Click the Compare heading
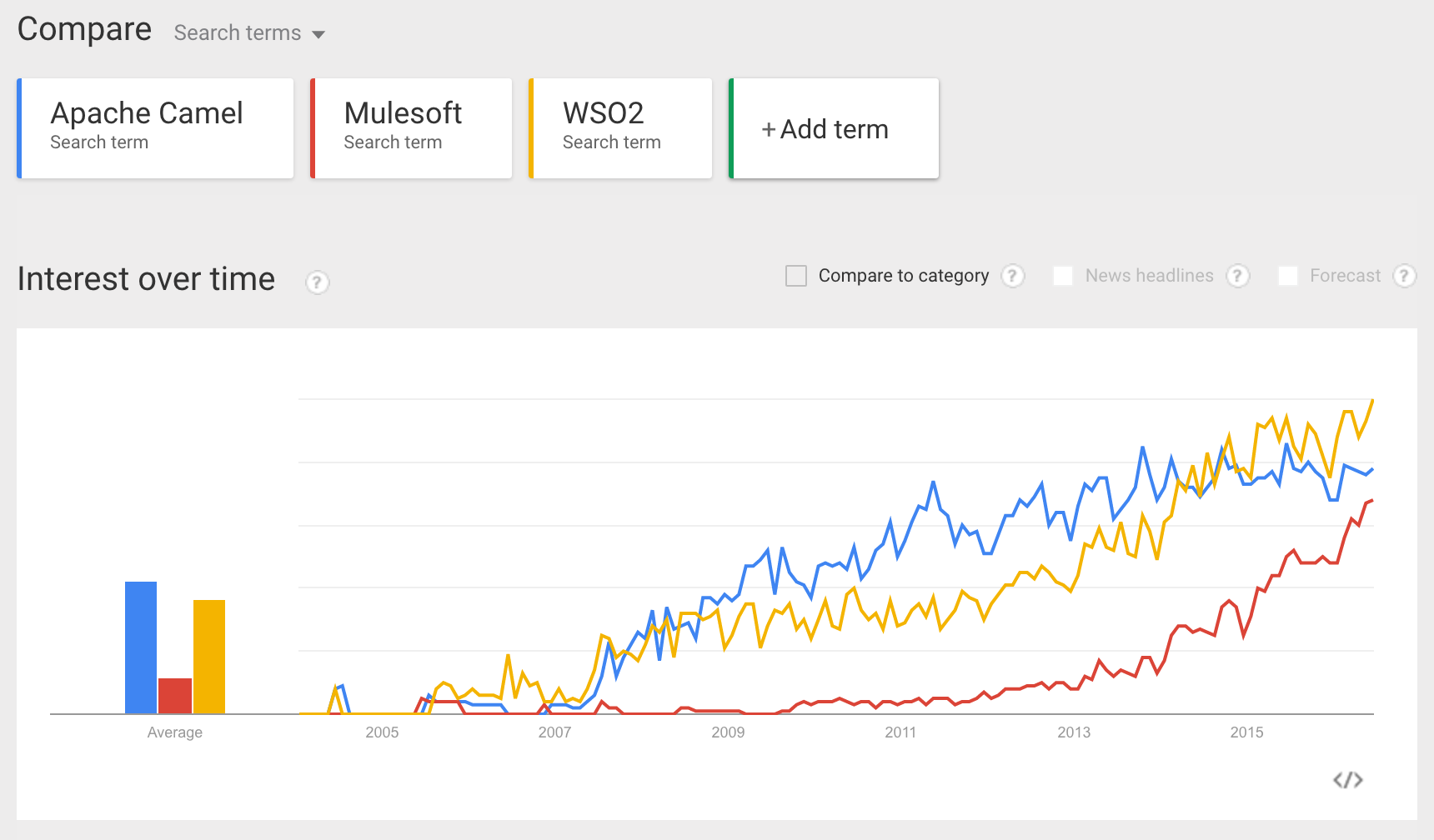 coord(84,29)
